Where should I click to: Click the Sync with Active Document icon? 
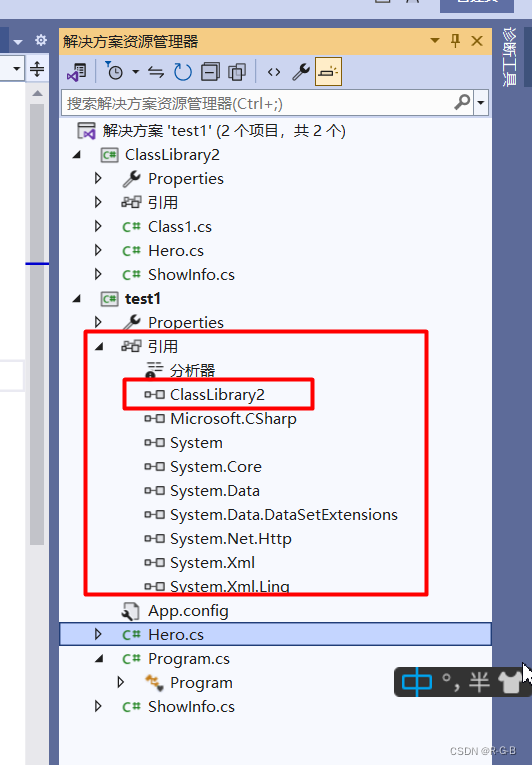tap(156, 72)
